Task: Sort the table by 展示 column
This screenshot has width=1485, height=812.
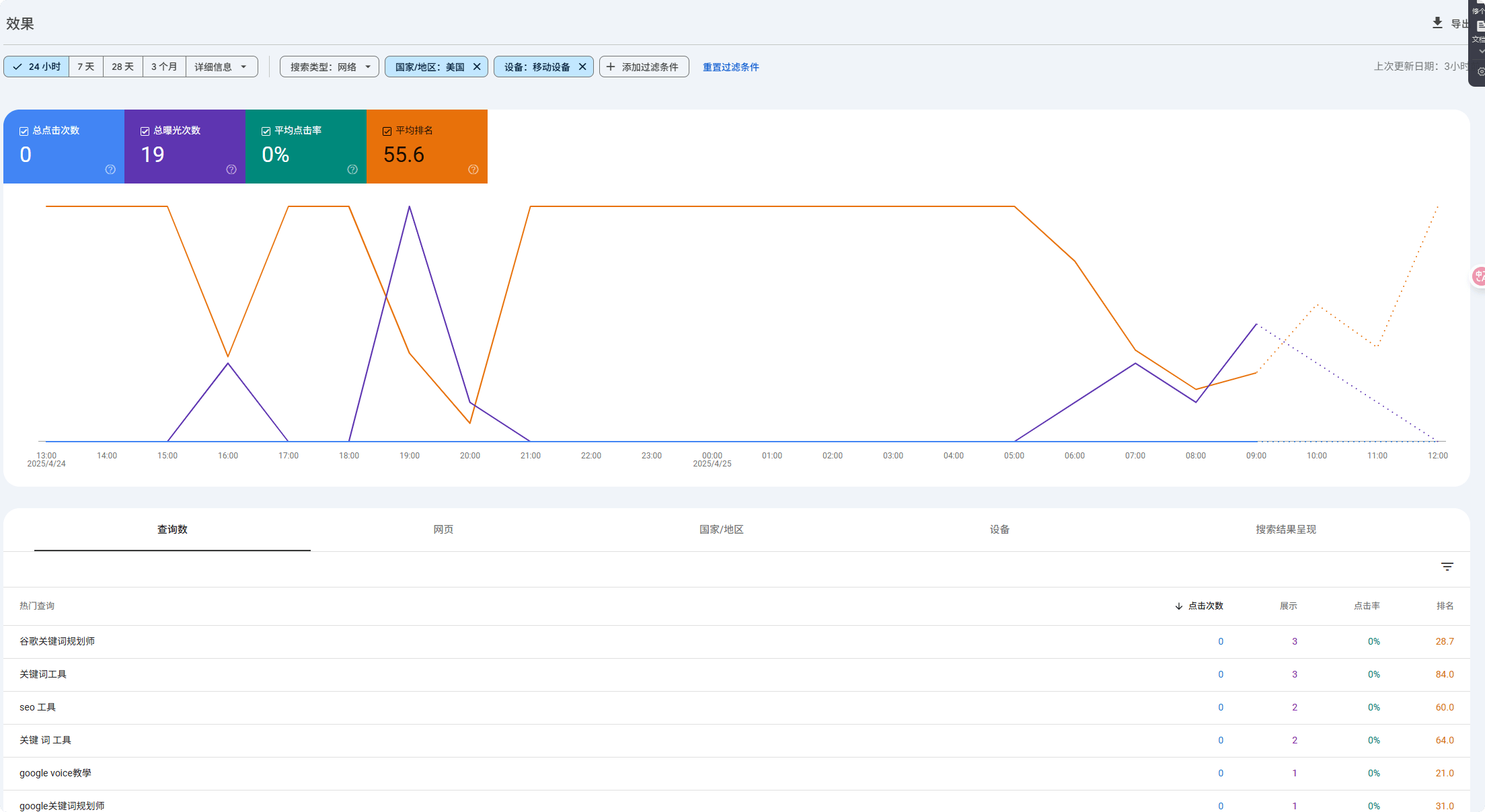Action: coord(1288,606)
